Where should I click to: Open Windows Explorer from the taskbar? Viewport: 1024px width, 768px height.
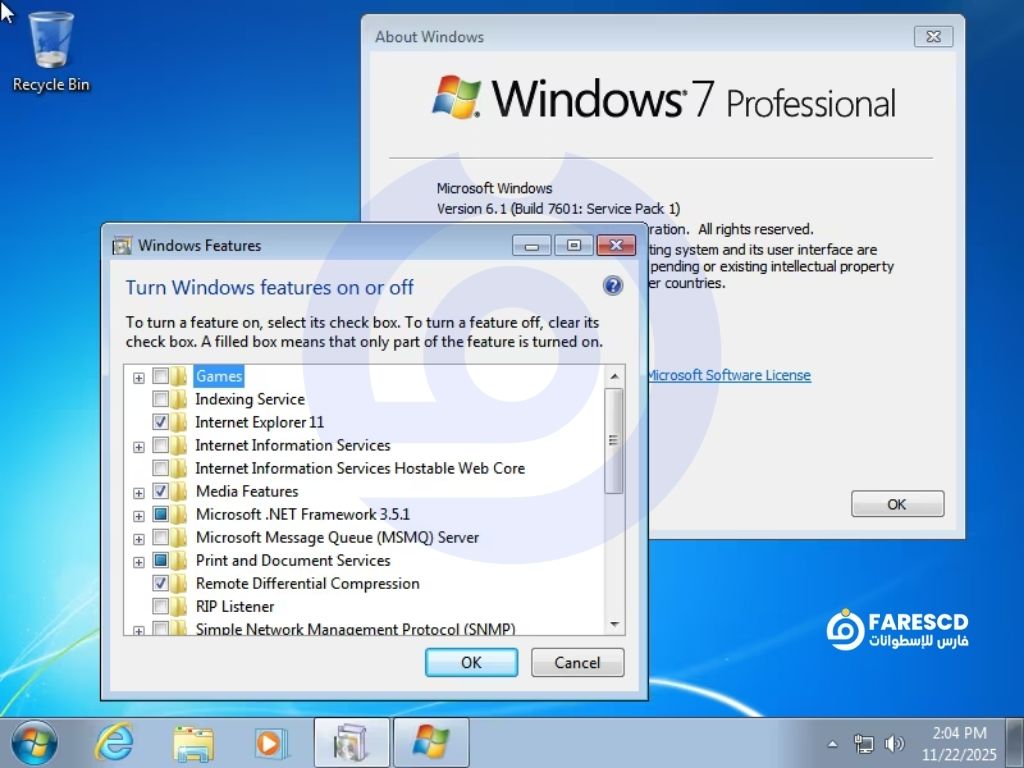click(193, 743)
